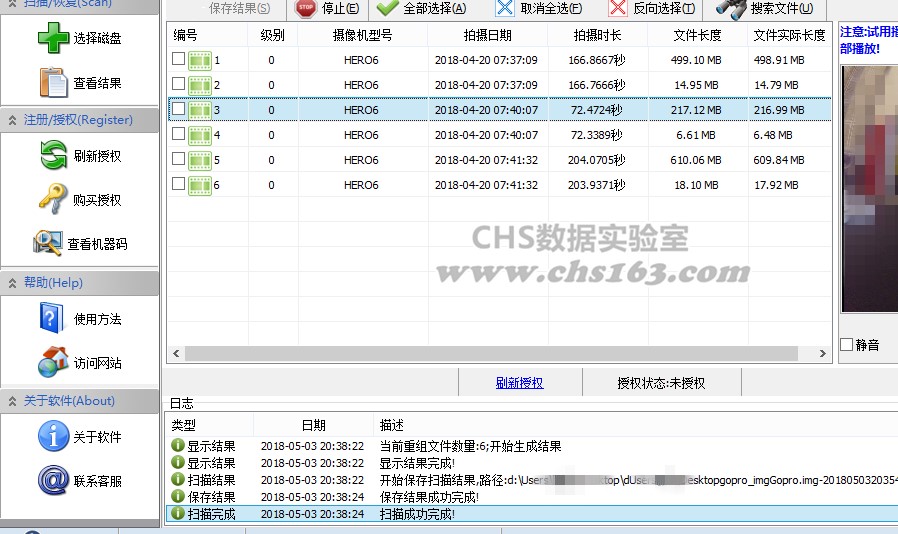The width and height of the screenshot is (898, 534).
Task: Tick the checkbox for video 2
Action: (x=179, y=84)
